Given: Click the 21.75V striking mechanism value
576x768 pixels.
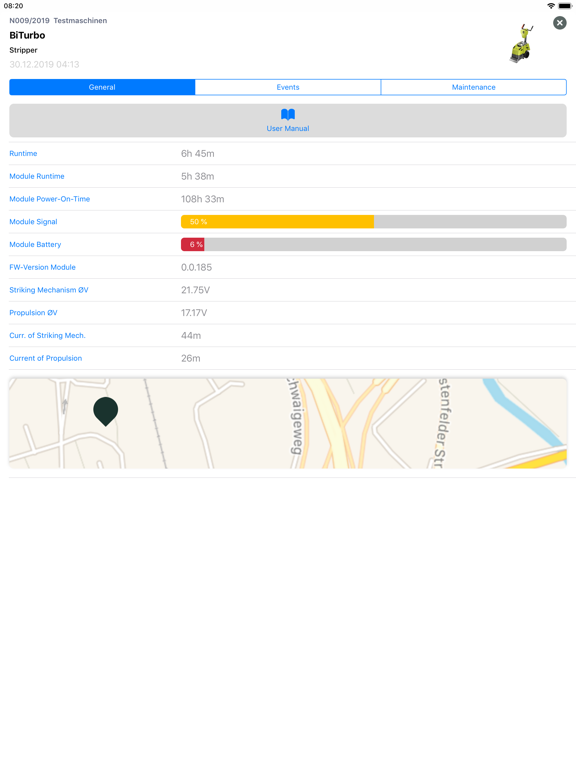Looking at the screenshot, I should 195,290.
